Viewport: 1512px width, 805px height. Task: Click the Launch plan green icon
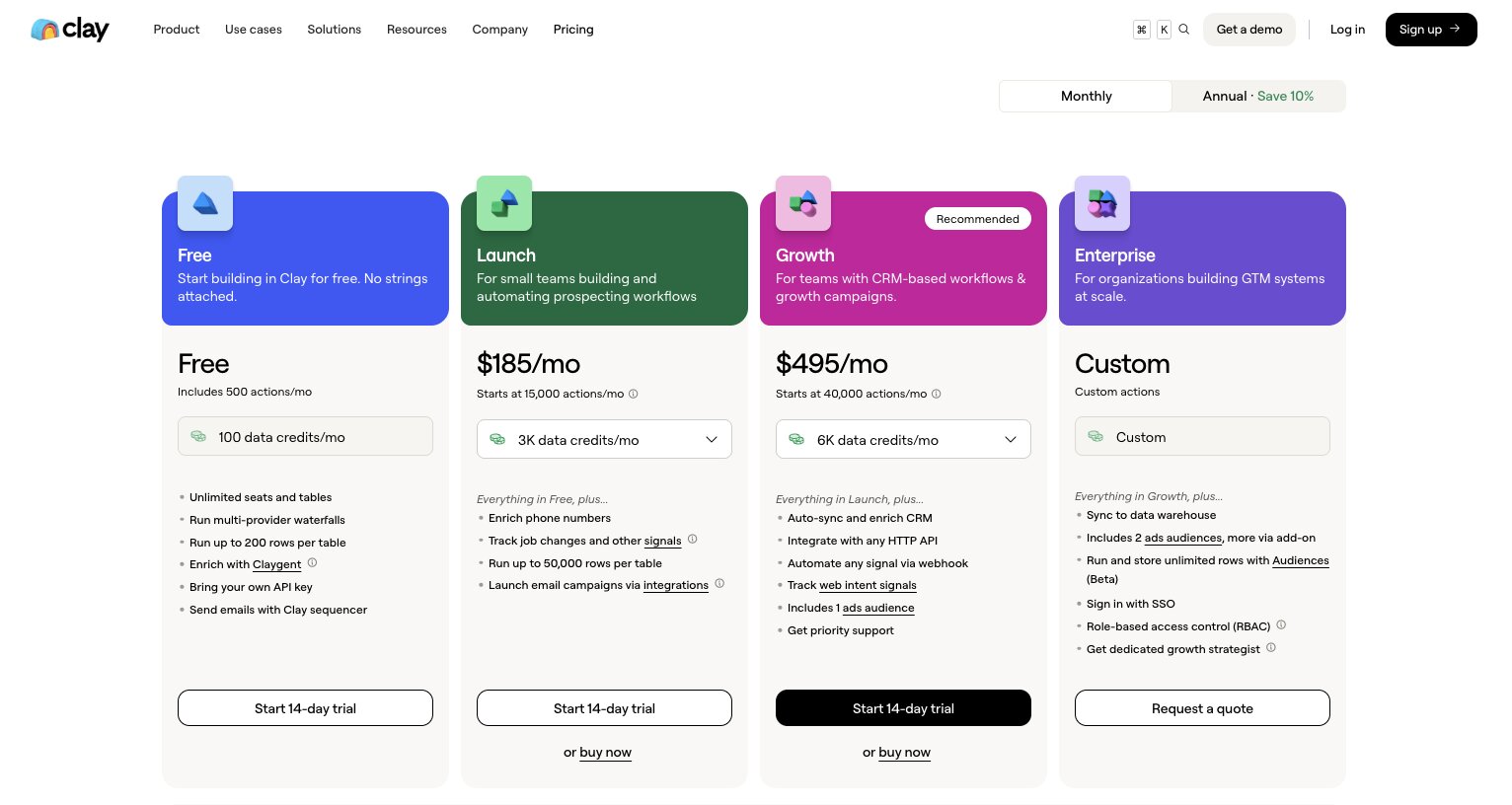pos(503,202)
